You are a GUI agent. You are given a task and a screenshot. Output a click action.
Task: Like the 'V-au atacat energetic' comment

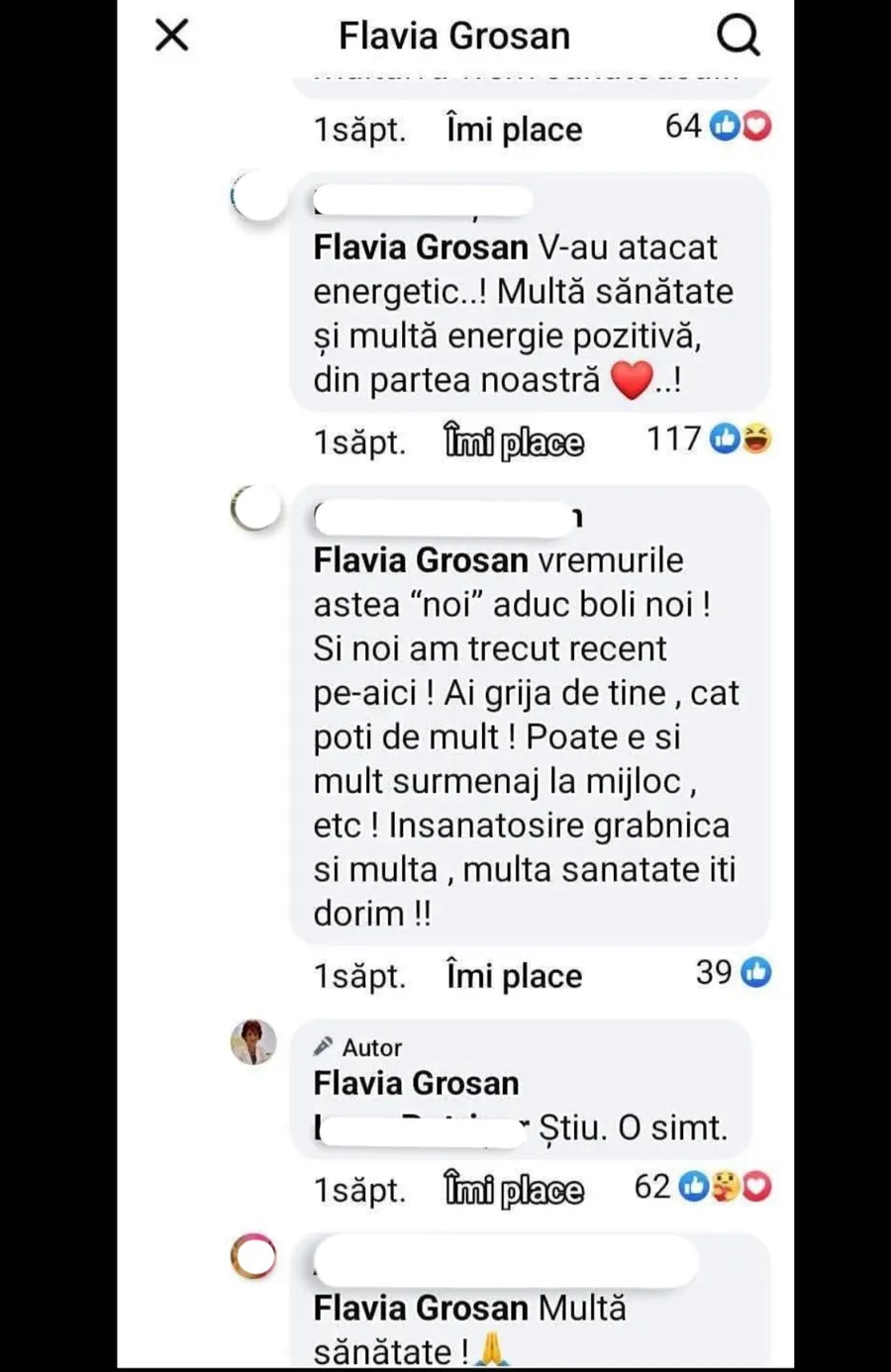pyautogui.click(x=514, y=441)
